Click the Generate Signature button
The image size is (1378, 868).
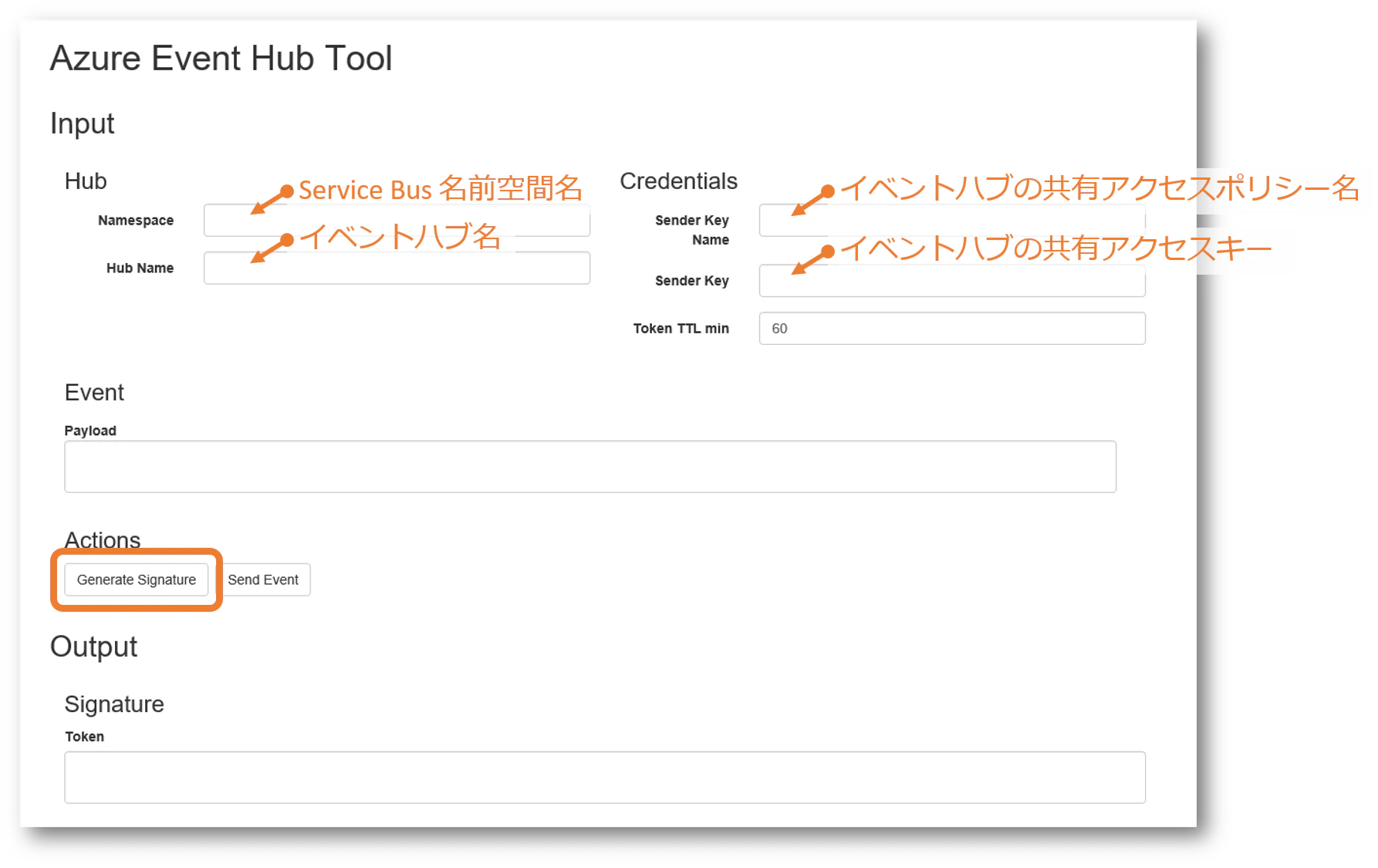137,579
